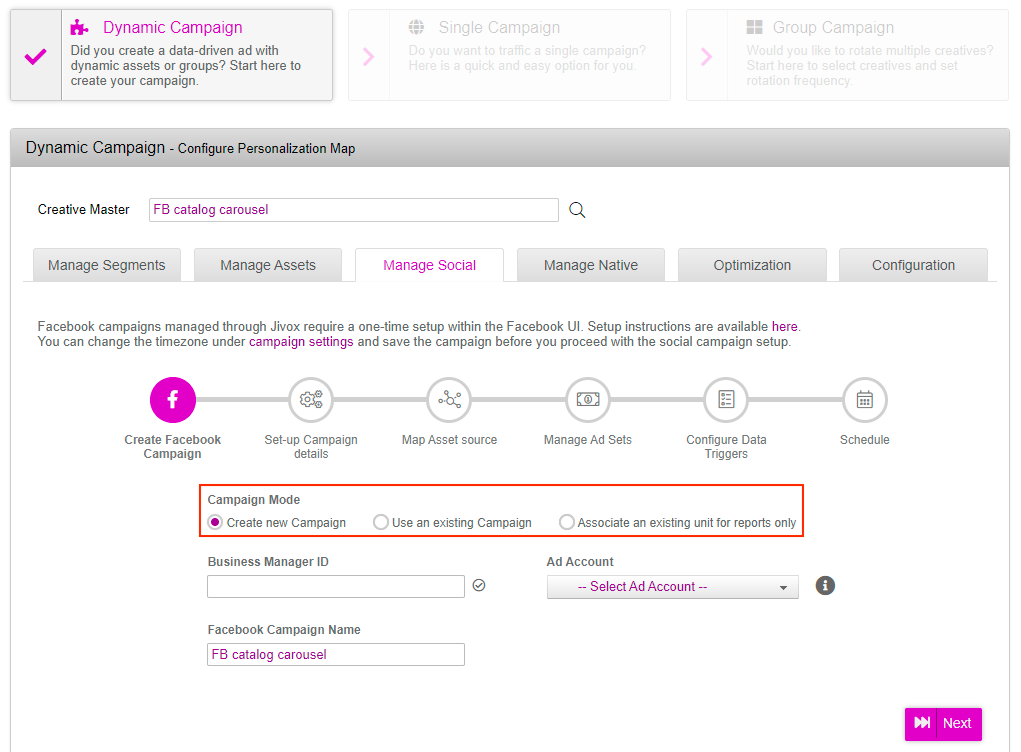The width and height of the screenshot is (1021, 752).
Task: Switch to the Manage Assets tab
Action: [x=268, y=265]
